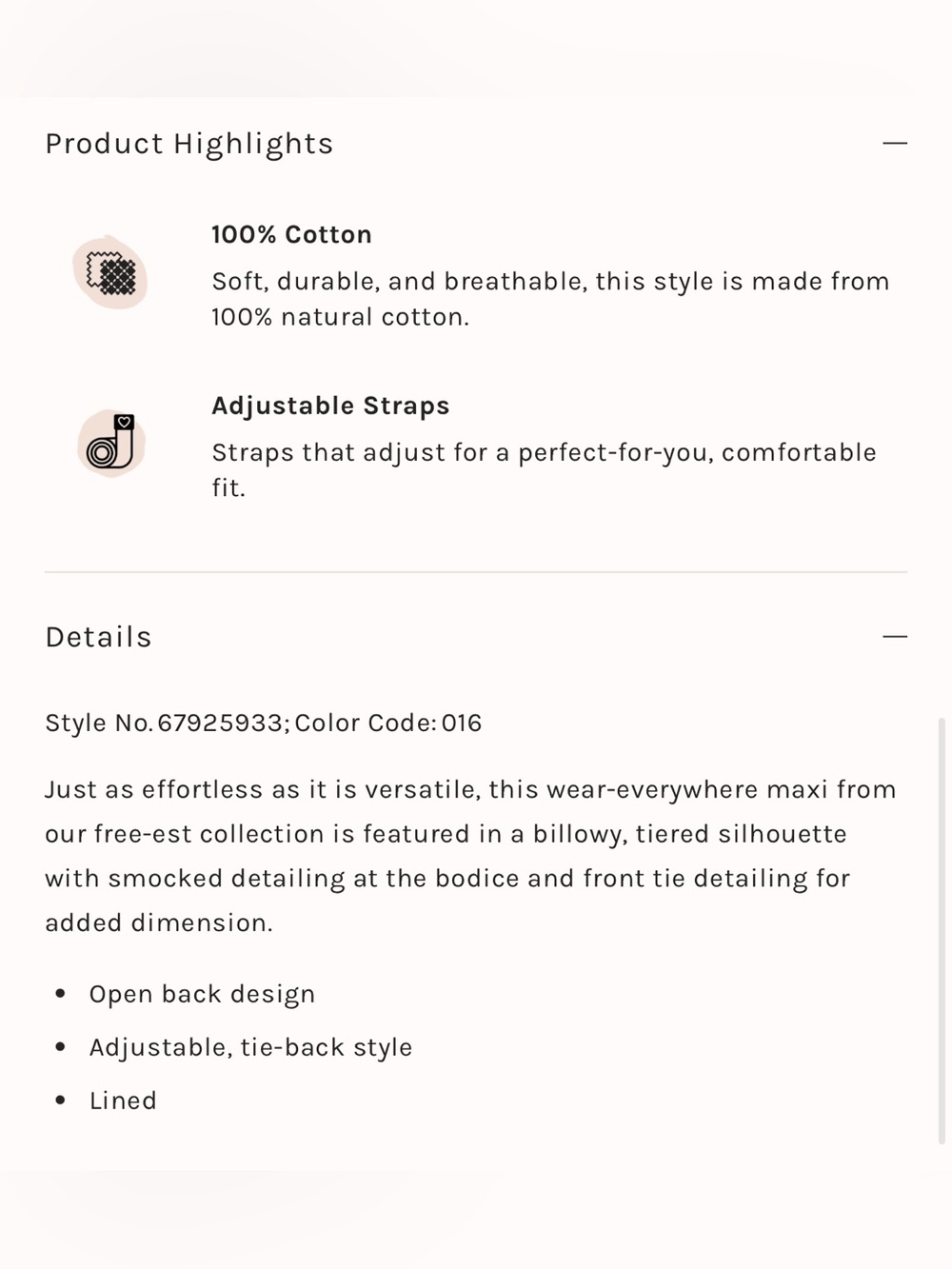952x1269 pixels.
Task: Click the cotton description text
Action: (550, 299)
